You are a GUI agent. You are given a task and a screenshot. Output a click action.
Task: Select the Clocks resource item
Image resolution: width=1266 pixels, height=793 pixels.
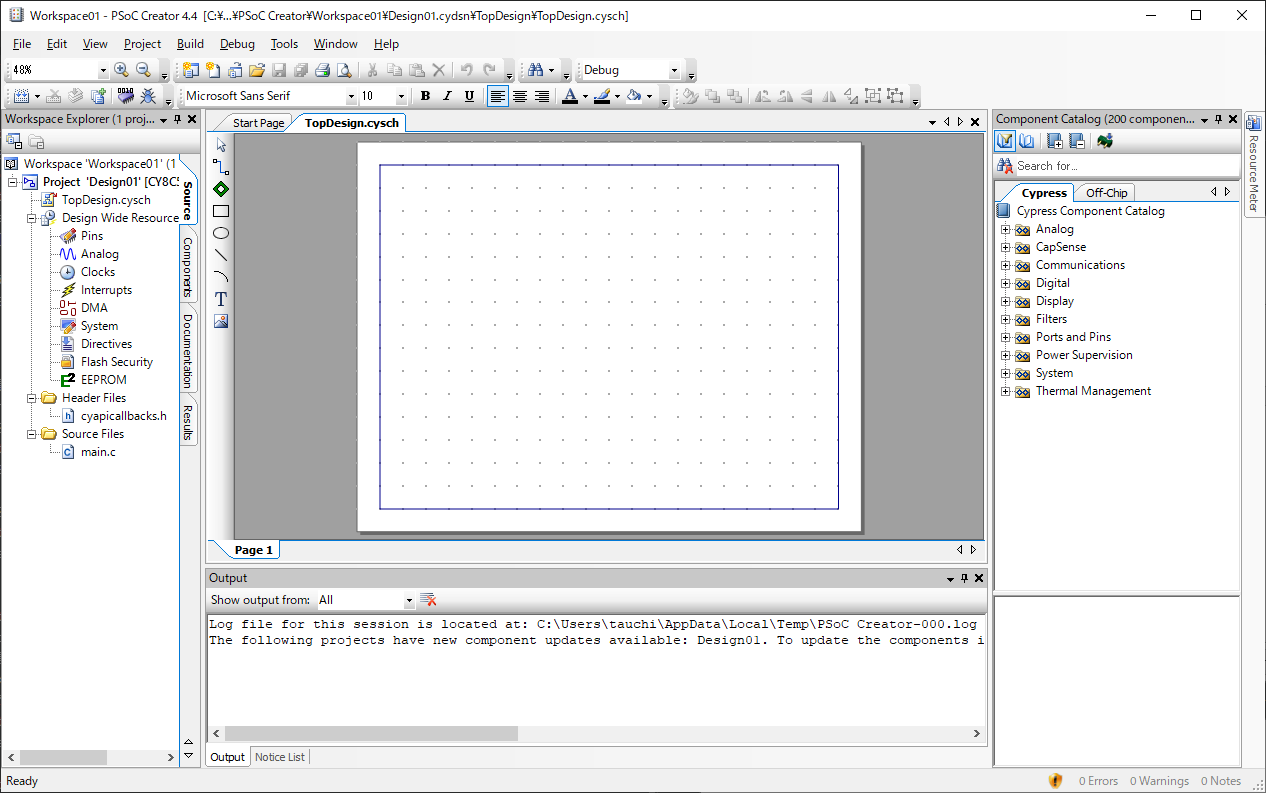[x=98, y=272]
